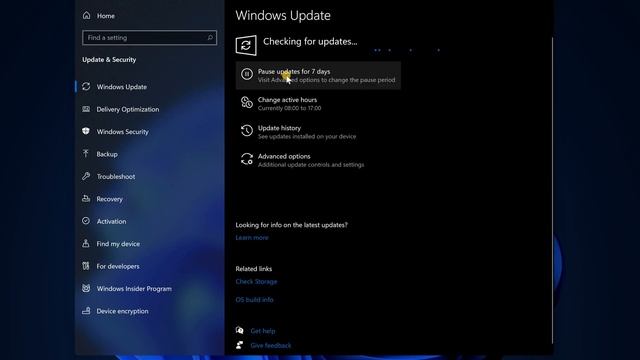
Task: Click the Recovery icon
Action: [86, 198]
